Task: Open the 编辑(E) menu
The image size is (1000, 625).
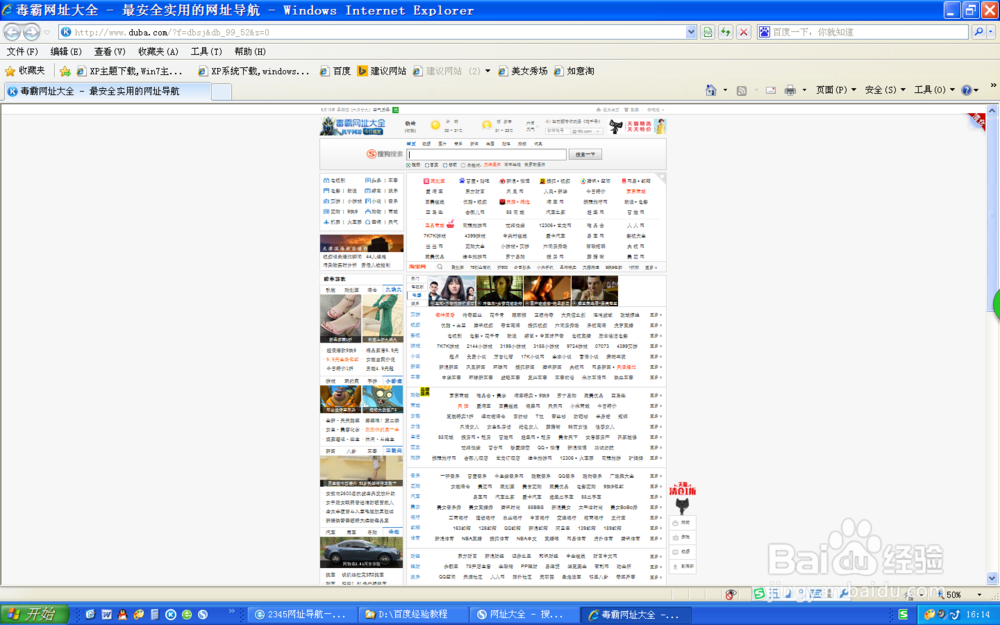Action: coord(66,52)
